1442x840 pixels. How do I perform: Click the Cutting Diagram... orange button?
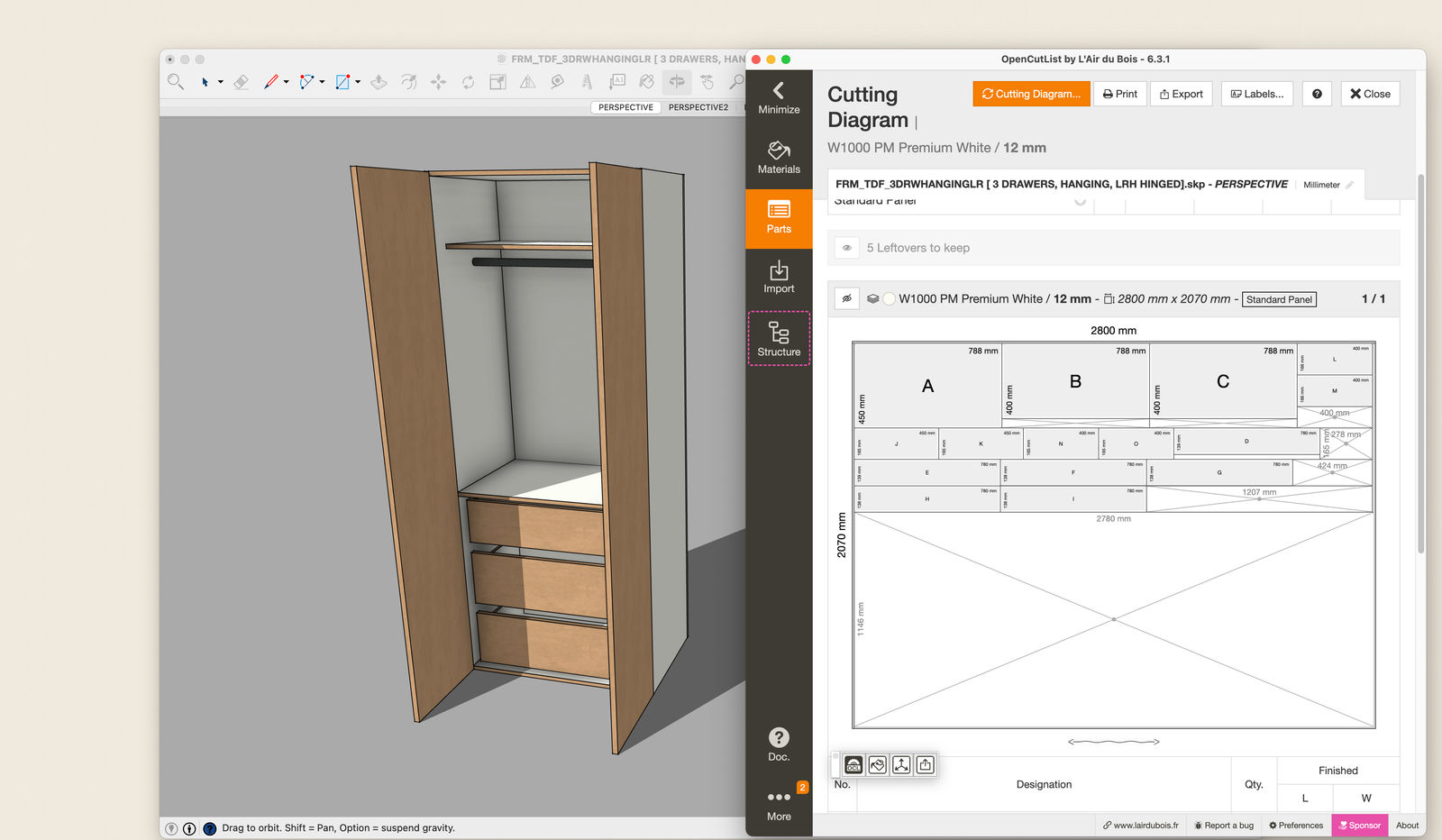click(x=1031, y=94)
